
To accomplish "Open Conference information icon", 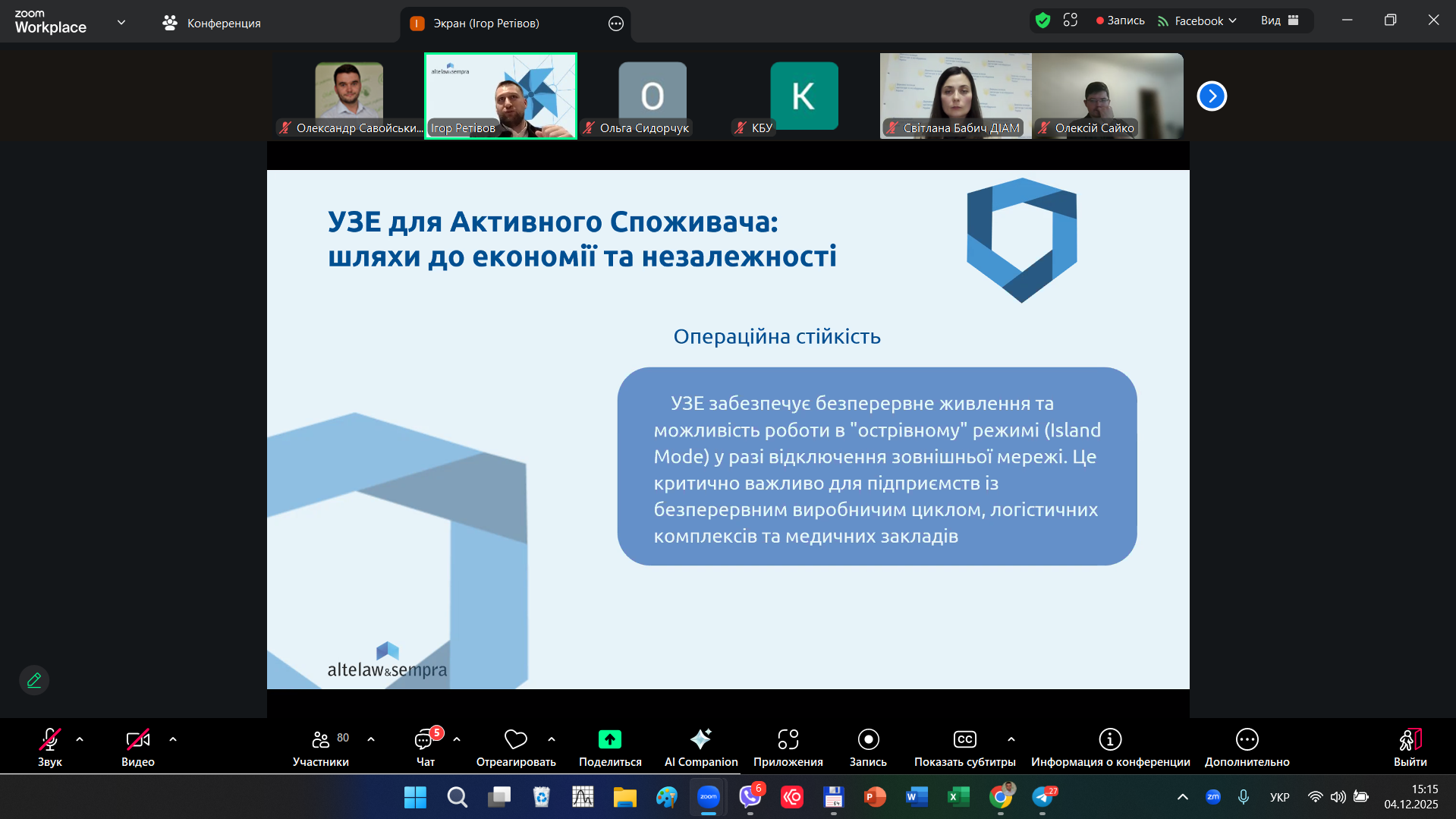I will point(1109,739).
